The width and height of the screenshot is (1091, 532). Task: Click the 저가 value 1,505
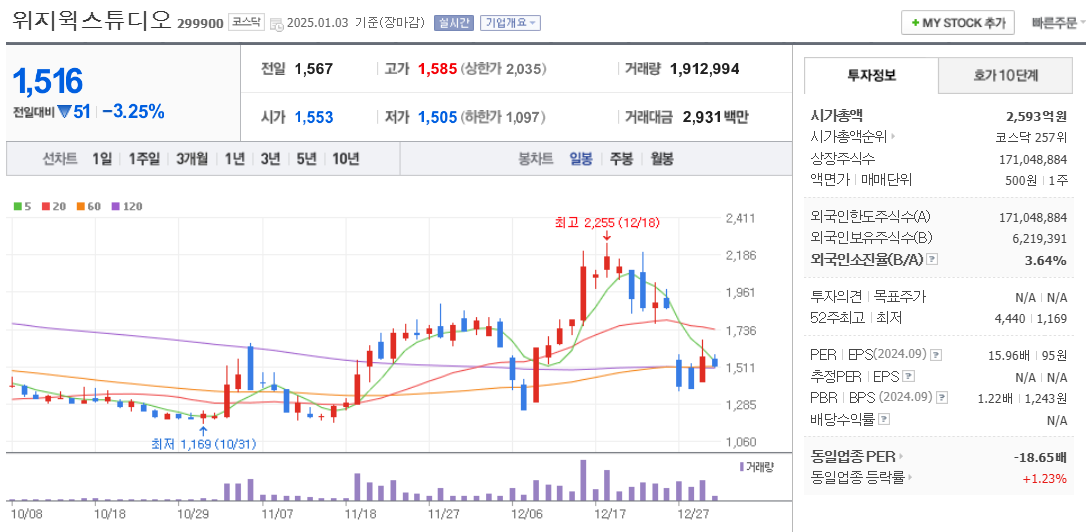(x=438, y=118)
